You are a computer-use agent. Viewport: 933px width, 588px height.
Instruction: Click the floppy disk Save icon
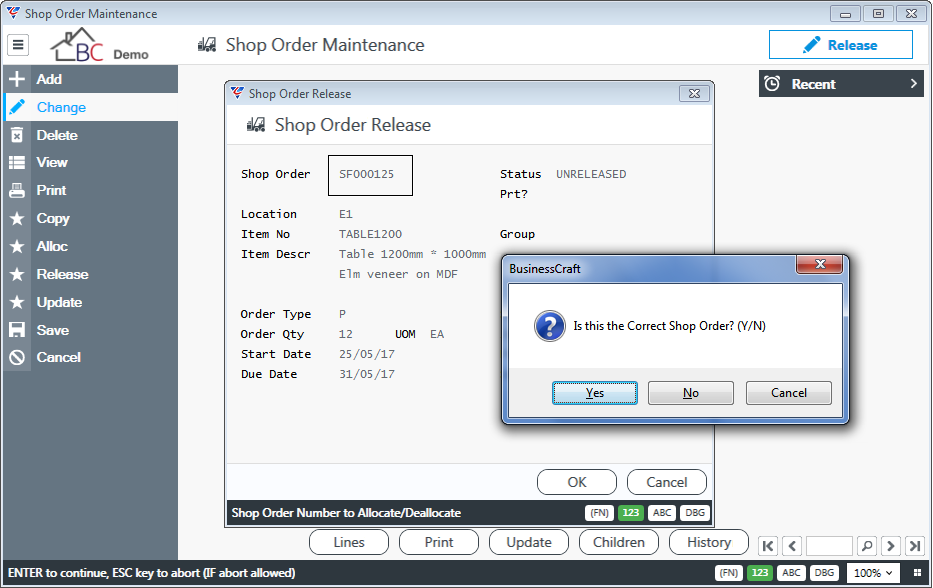[x=17, y=330]
